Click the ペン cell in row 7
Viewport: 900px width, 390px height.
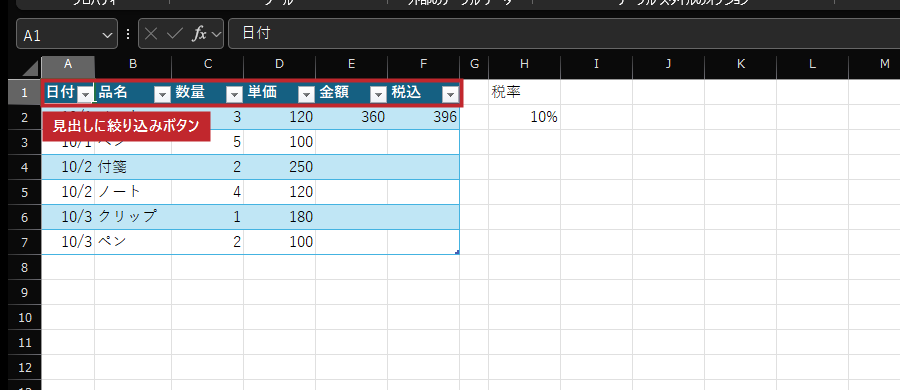point(133,242)
